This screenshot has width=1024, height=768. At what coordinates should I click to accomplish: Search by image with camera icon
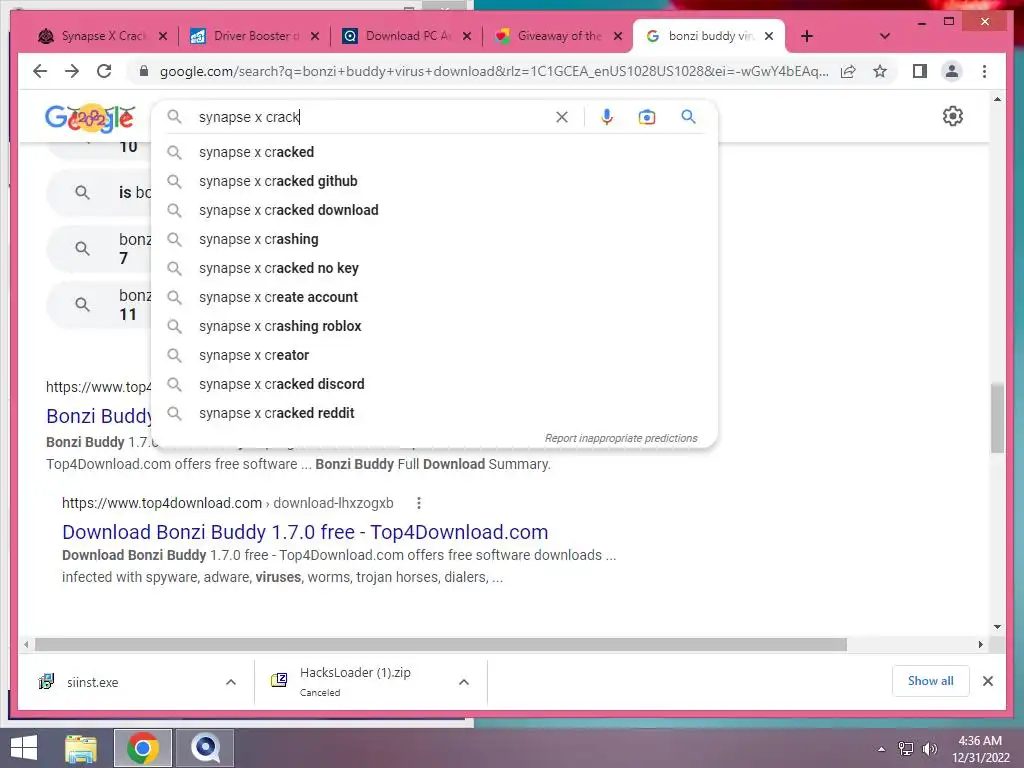(647, 117)
